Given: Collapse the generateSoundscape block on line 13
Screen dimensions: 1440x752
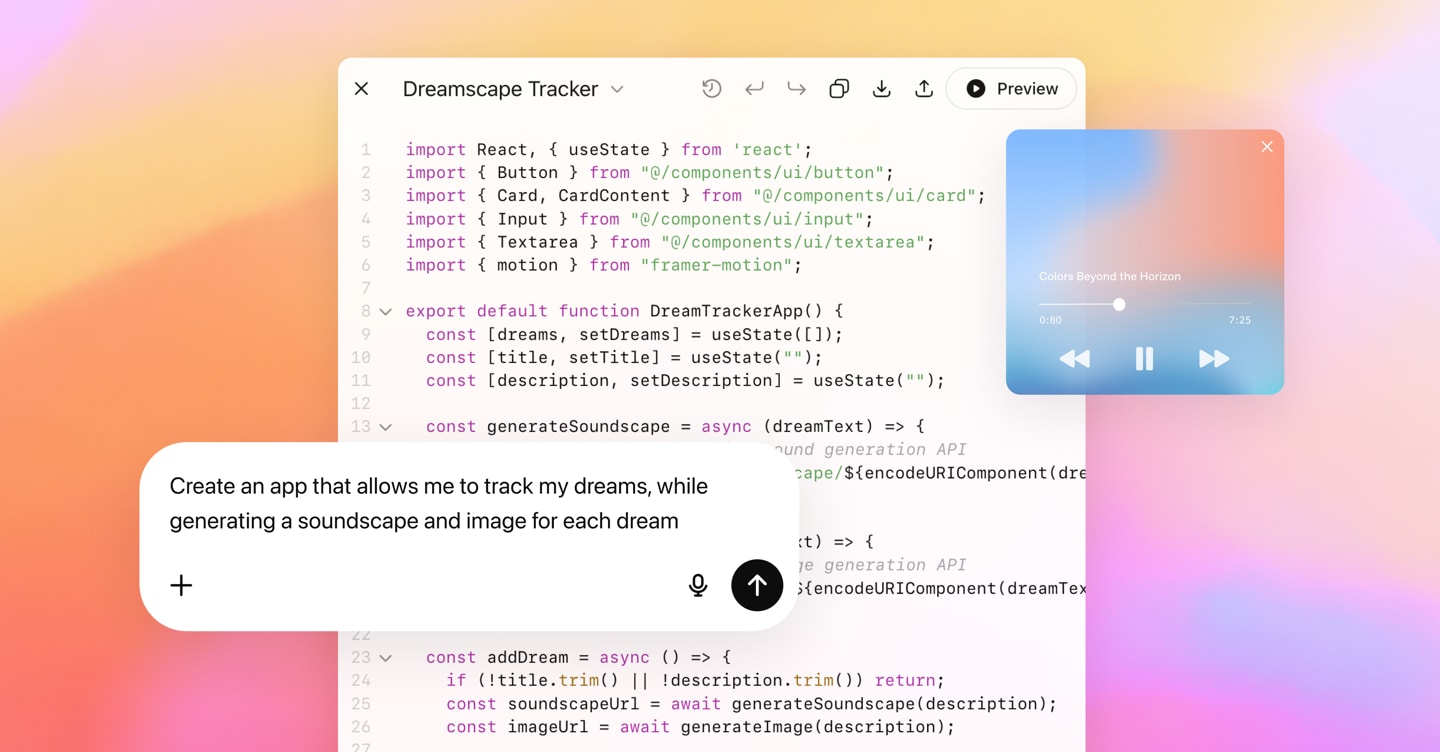Looking at the screenshot, I should 384,426.
